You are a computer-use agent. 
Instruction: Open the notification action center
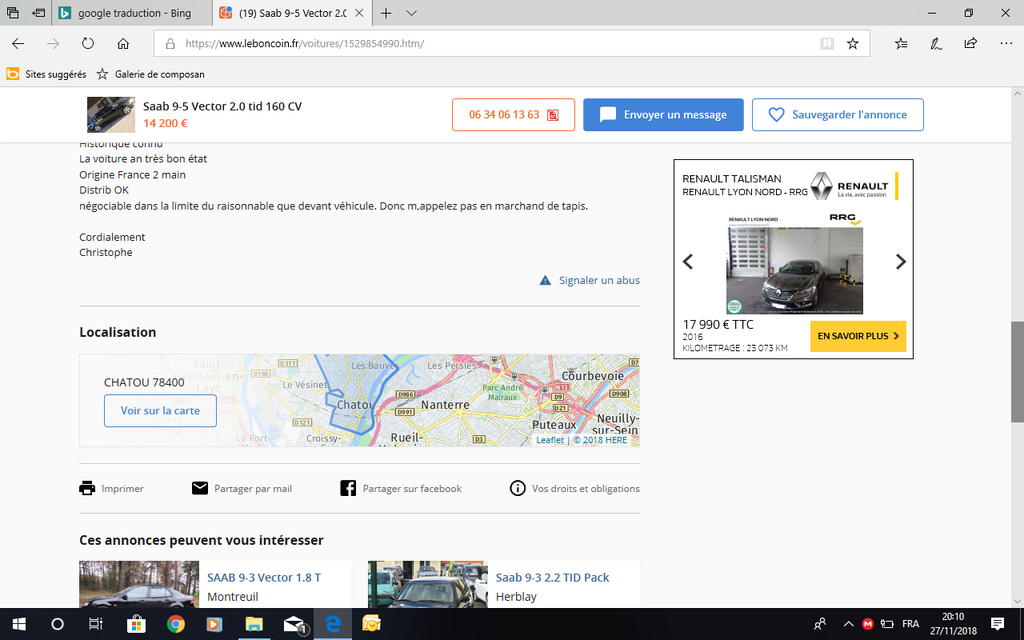click(x=997, y=624)
